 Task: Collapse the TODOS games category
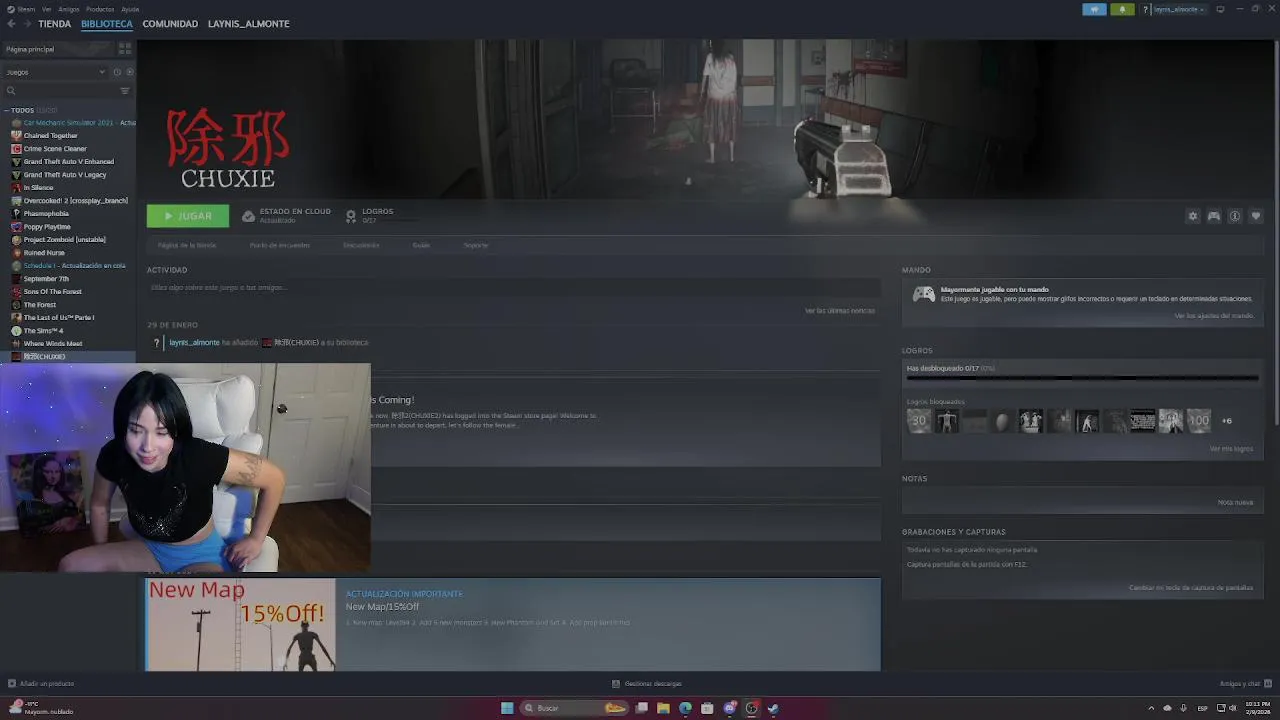(6, 110)
